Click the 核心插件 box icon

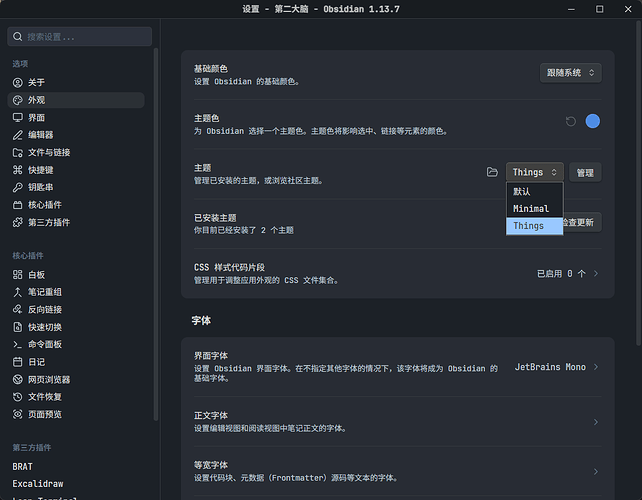[18, 205]
